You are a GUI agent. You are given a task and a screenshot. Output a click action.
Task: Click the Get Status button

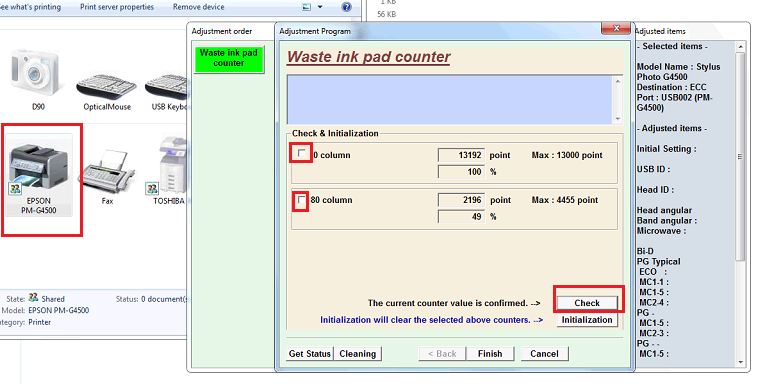pos(310,354)
